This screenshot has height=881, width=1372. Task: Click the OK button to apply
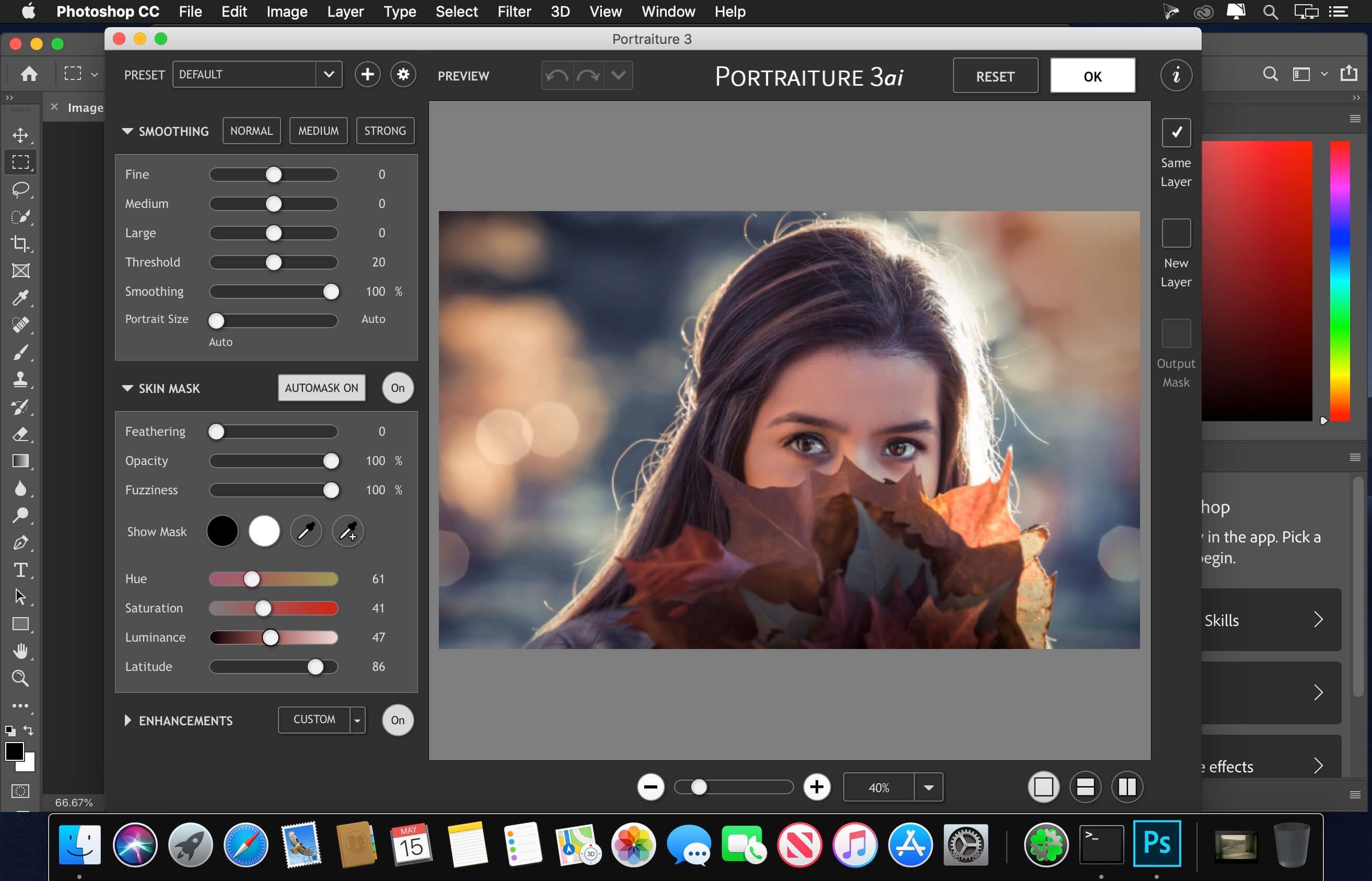(x=1093, y=75)
